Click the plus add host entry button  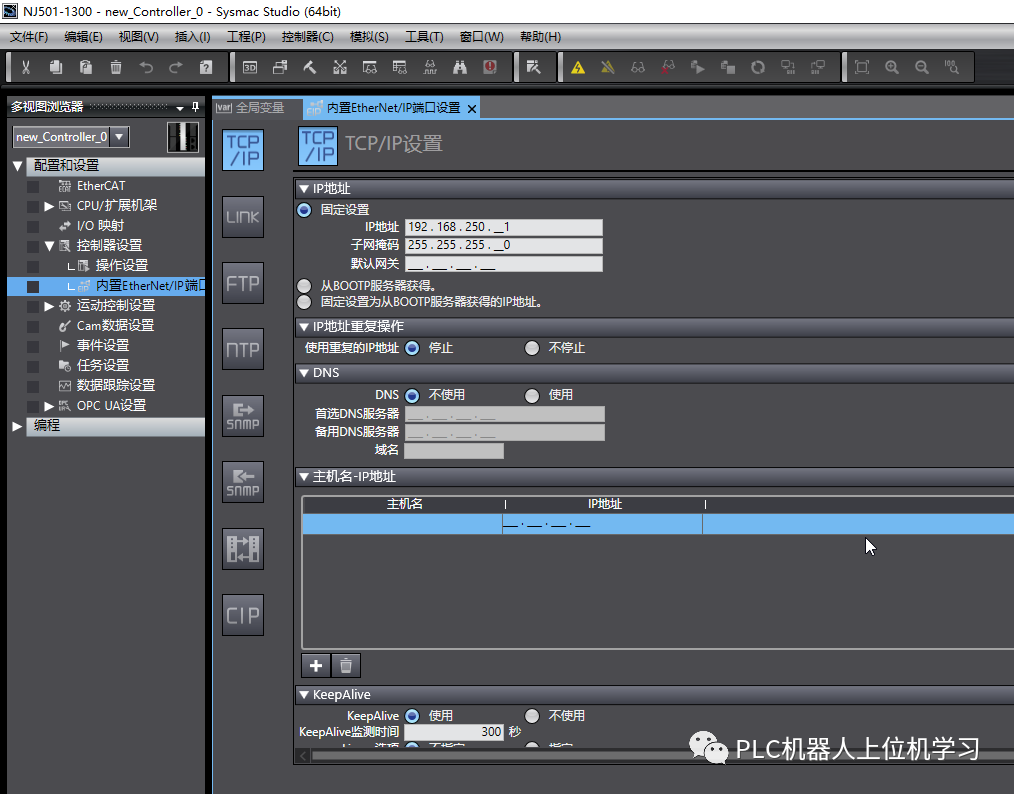point(316,665)
